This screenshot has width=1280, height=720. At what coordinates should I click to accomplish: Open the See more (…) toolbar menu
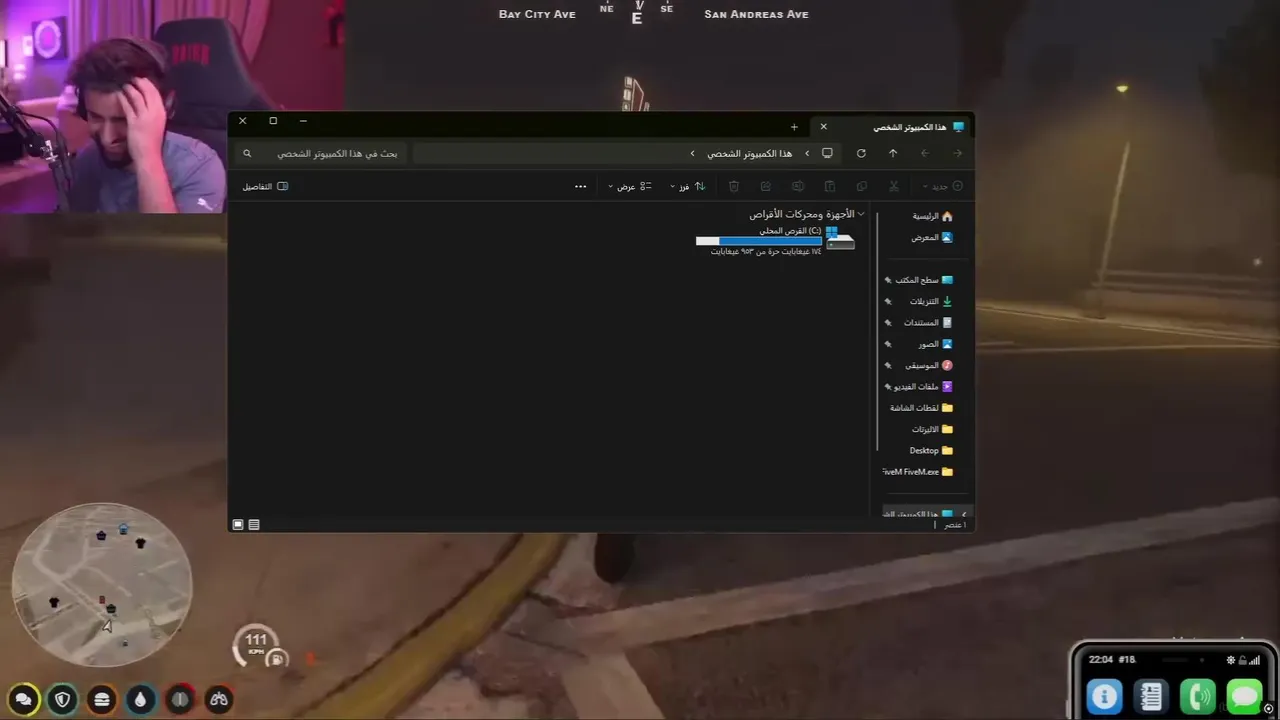click(580, 186)
